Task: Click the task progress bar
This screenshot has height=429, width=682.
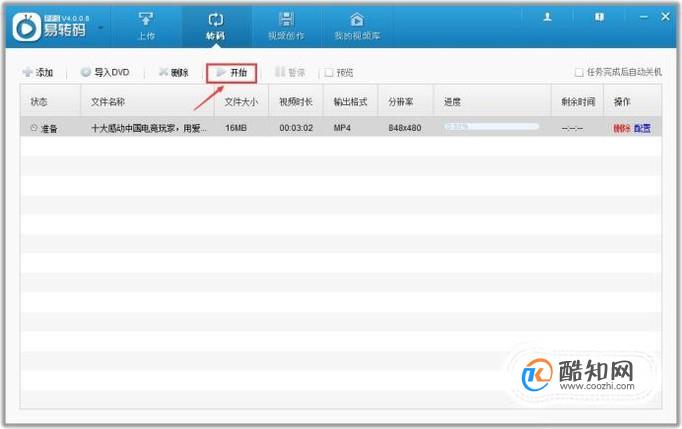Action: coord(491,127)
